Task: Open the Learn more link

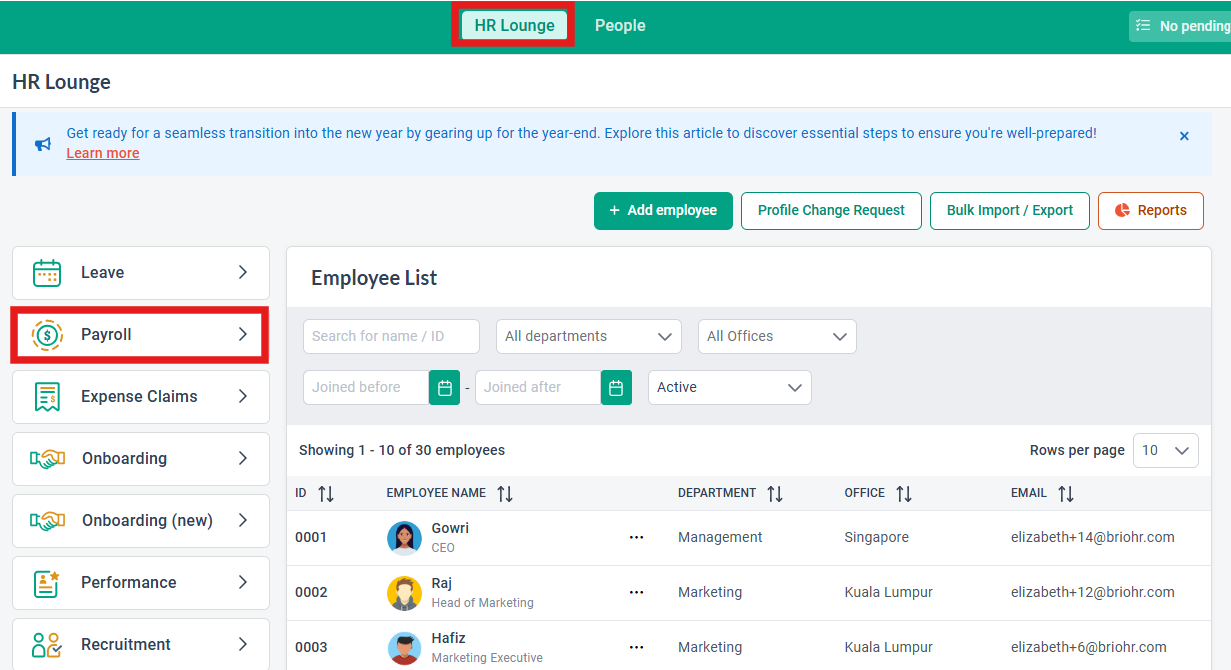Action: pyautogui.click(x=102, y=153)
